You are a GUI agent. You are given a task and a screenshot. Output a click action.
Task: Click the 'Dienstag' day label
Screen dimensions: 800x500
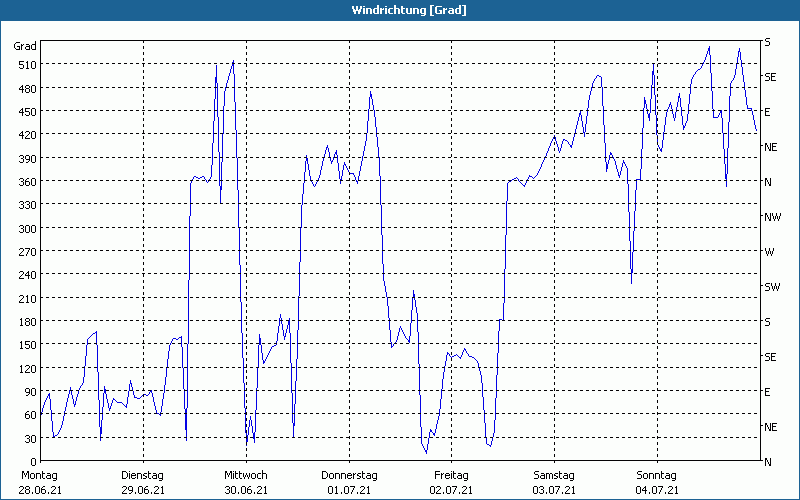click(142, 476)
